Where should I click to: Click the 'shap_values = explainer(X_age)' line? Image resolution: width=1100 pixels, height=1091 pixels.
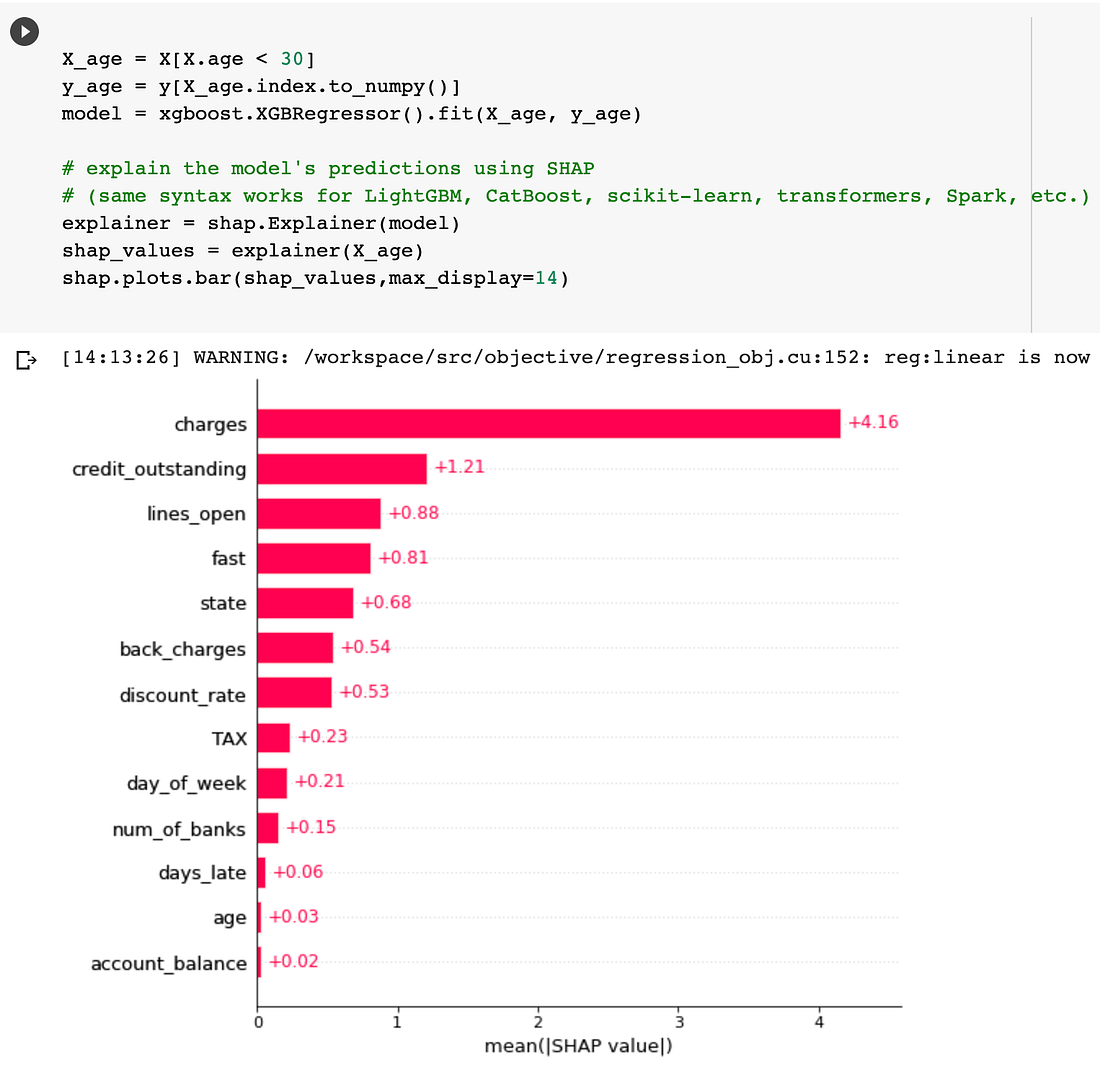tap(243, 251)
